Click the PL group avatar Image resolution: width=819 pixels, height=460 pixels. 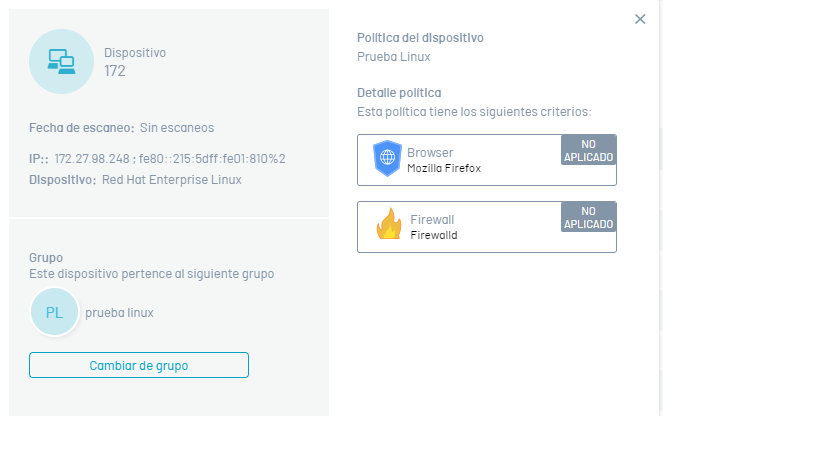pyautogui.click(x=54, y=312)
